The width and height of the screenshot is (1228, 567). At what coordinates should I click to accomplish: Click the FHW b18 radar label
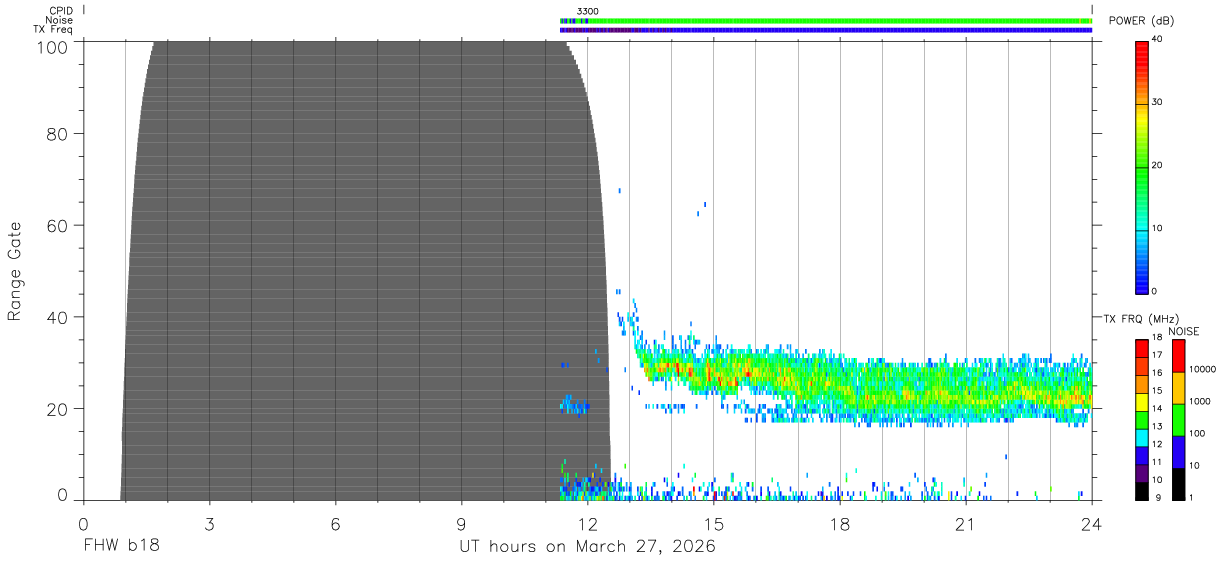[x=121, y=546]
